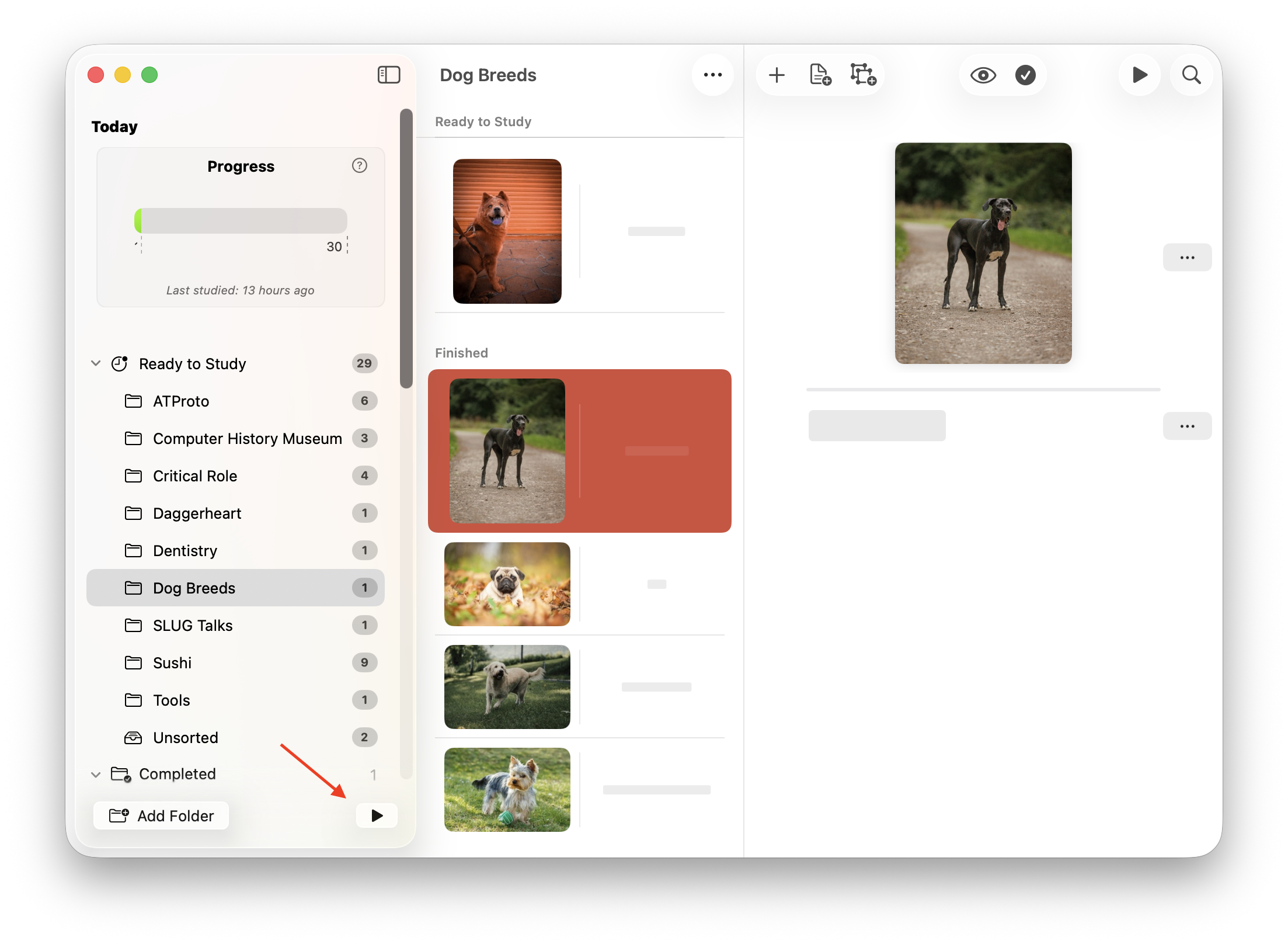Click the Progress help question mark icon
The width and height of the screenshot is (1288, 944).
(360, 166)
